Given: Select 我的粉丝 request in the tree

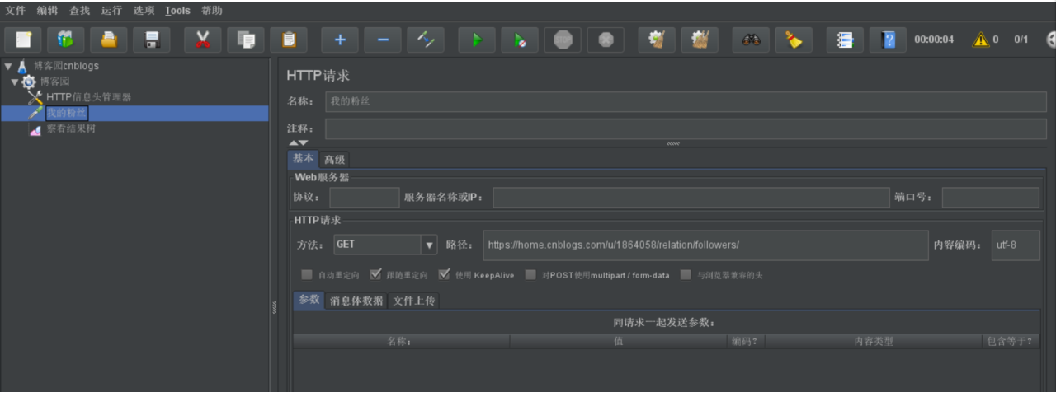Looking at the screenshot, I should [x=67, y=113].
